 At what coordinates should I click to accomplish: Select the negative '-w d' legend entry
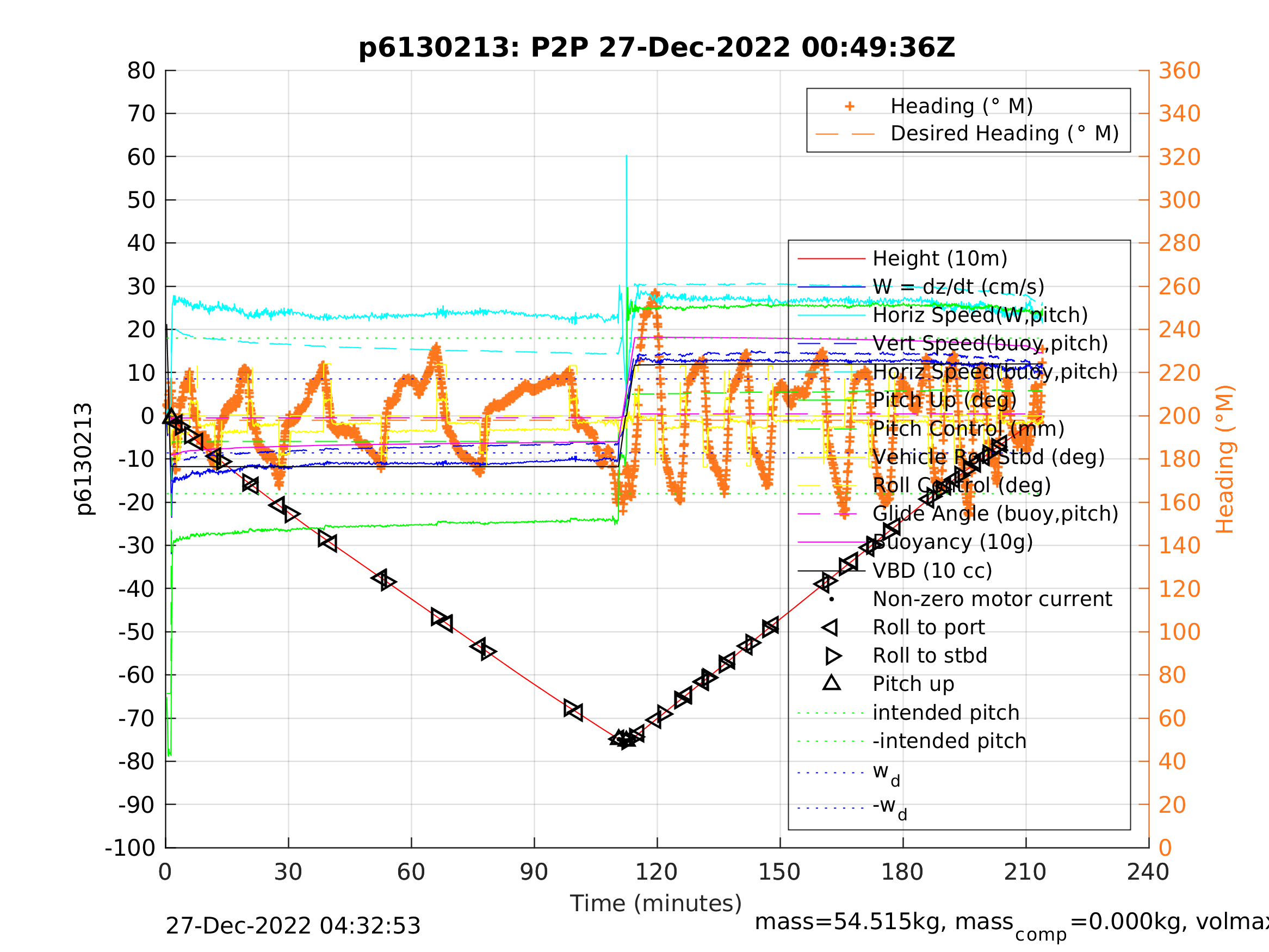click(890, 808)
